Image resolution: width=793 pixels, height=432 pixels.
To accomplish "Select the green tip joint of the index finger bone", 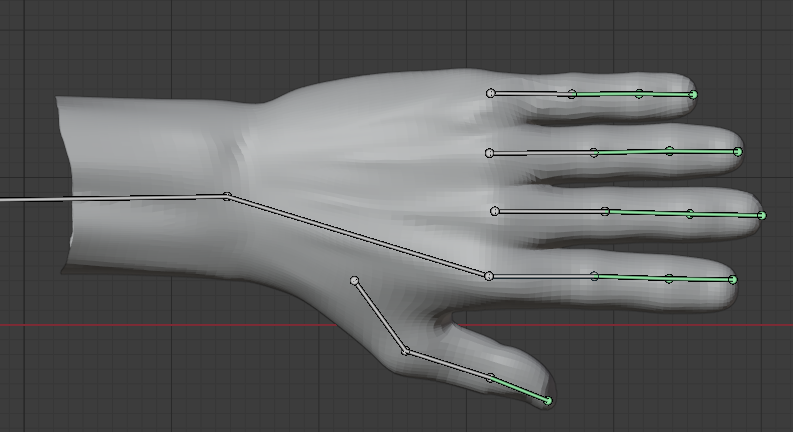I will (733, 280).
